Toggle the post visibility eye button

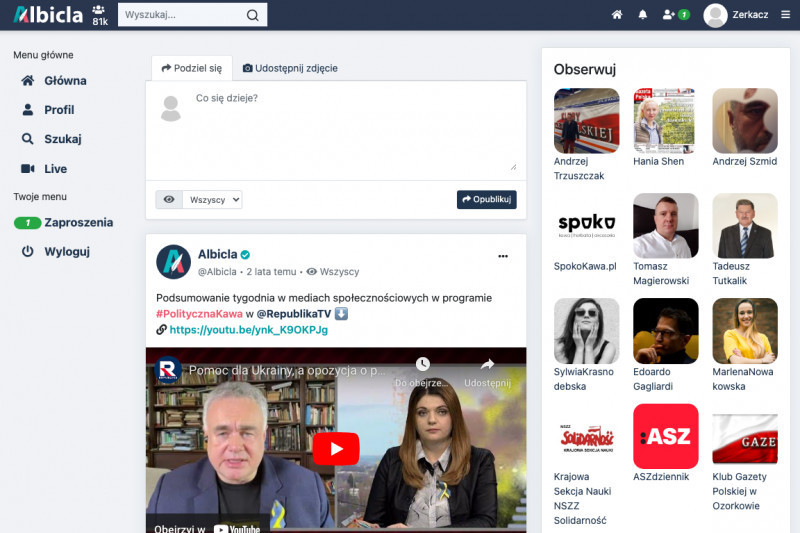[x=169, y=200]
